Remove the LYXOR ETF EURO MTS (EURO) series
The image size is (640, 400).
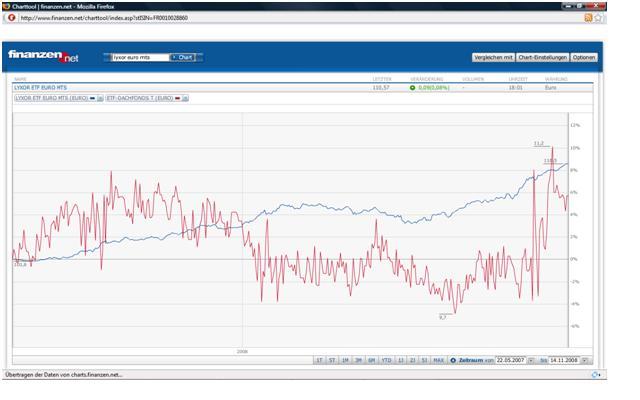click(x=100, y=98)
